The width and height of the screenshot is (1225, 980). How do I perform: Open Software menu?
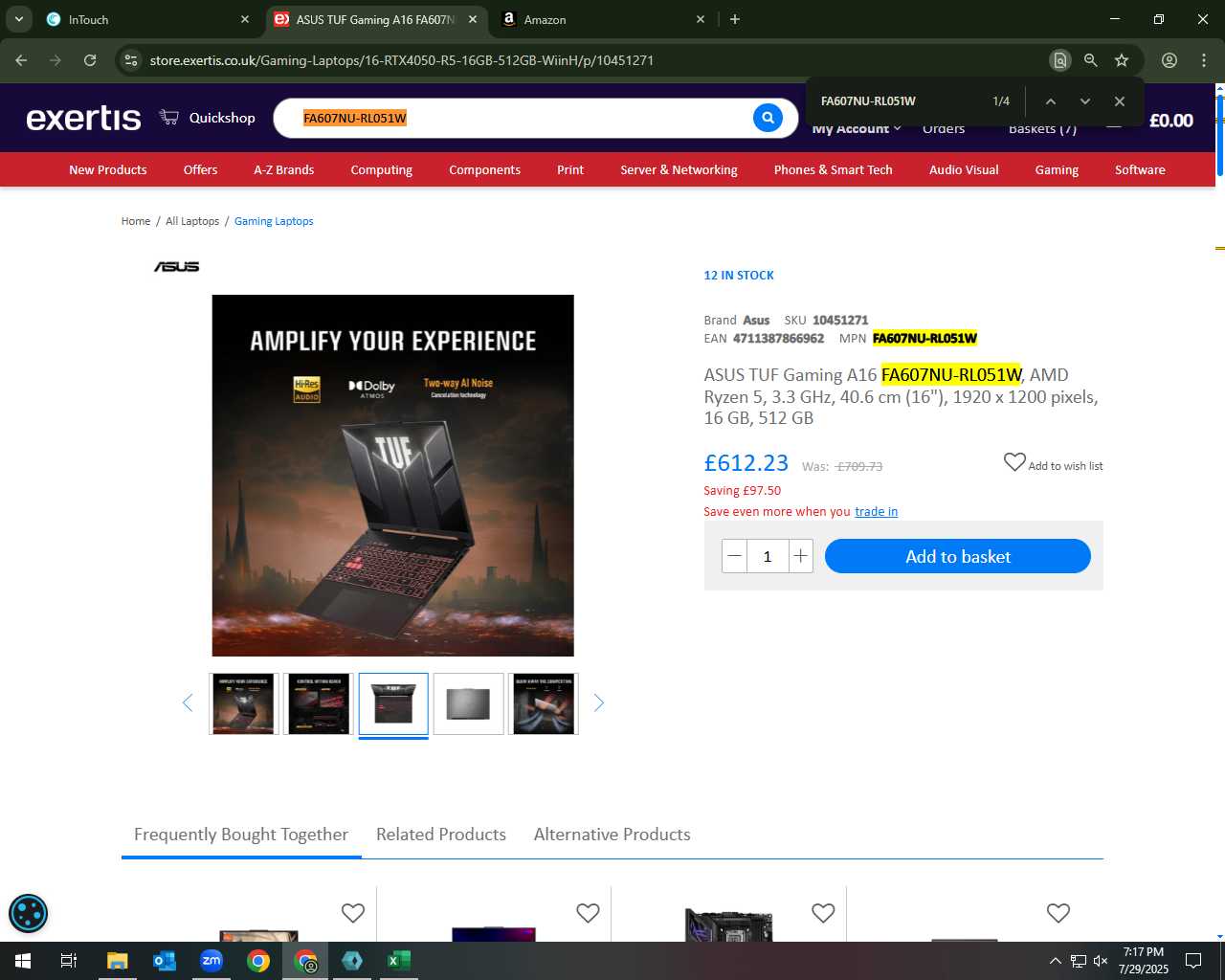1140,170
